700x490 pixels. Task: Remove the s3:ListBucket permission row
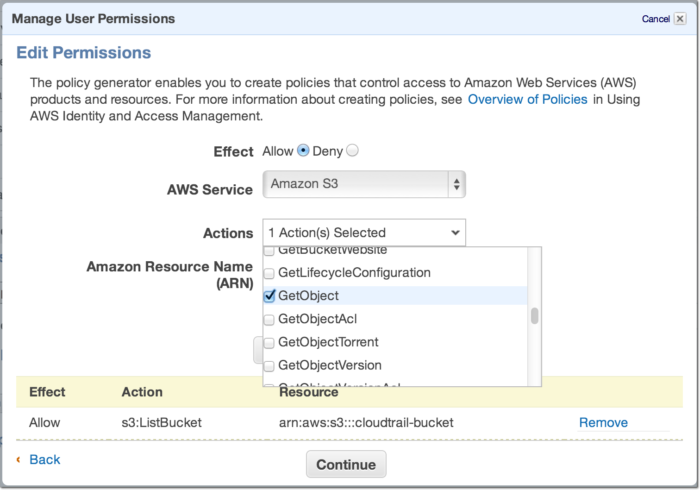point(603,422)
